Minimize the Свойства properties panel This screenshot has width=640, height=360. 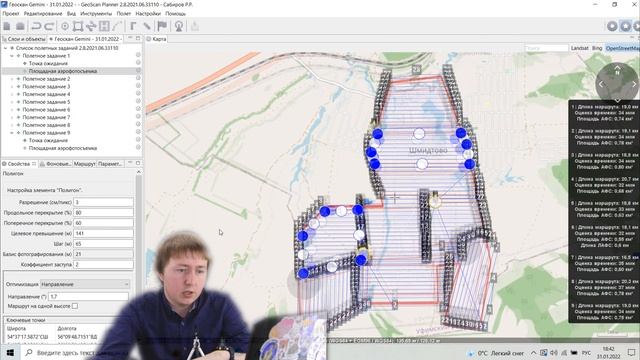click(130, 163)
